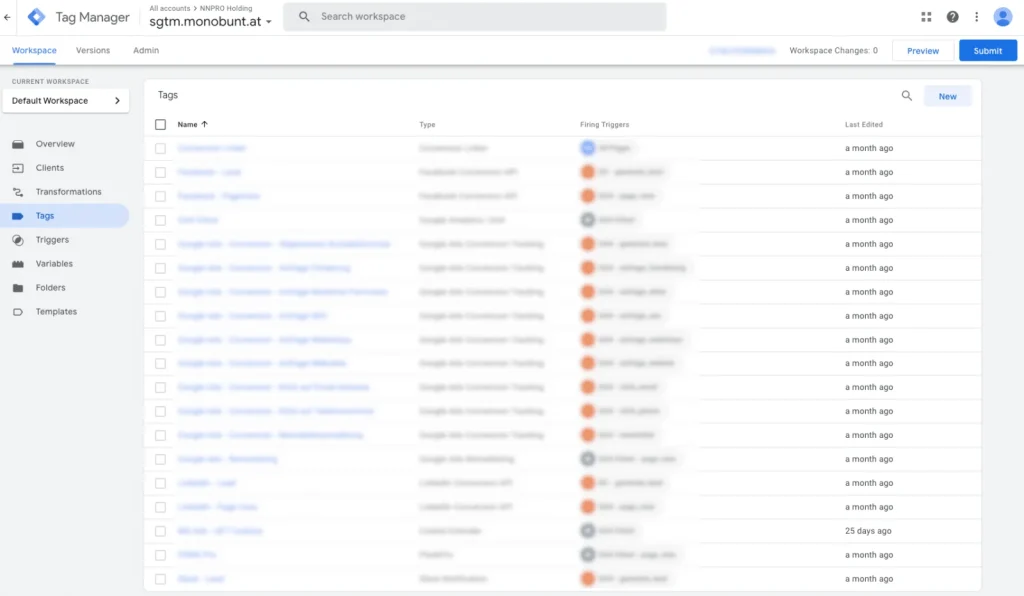
Task: Open the Help question mark icon
Action: [952, 17]
